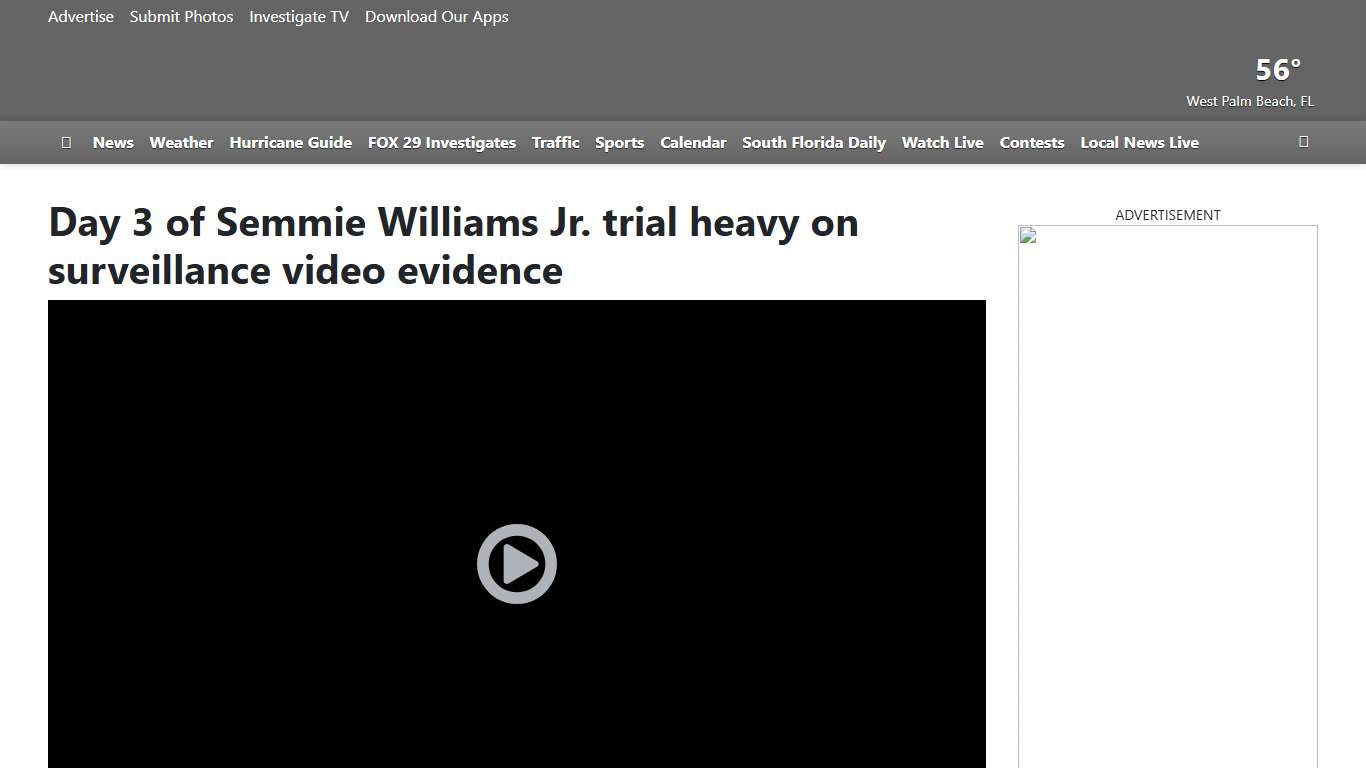The image size is (1366, 768).
Task: Click the advertisement image placeholder
Action: point(1026,234)
